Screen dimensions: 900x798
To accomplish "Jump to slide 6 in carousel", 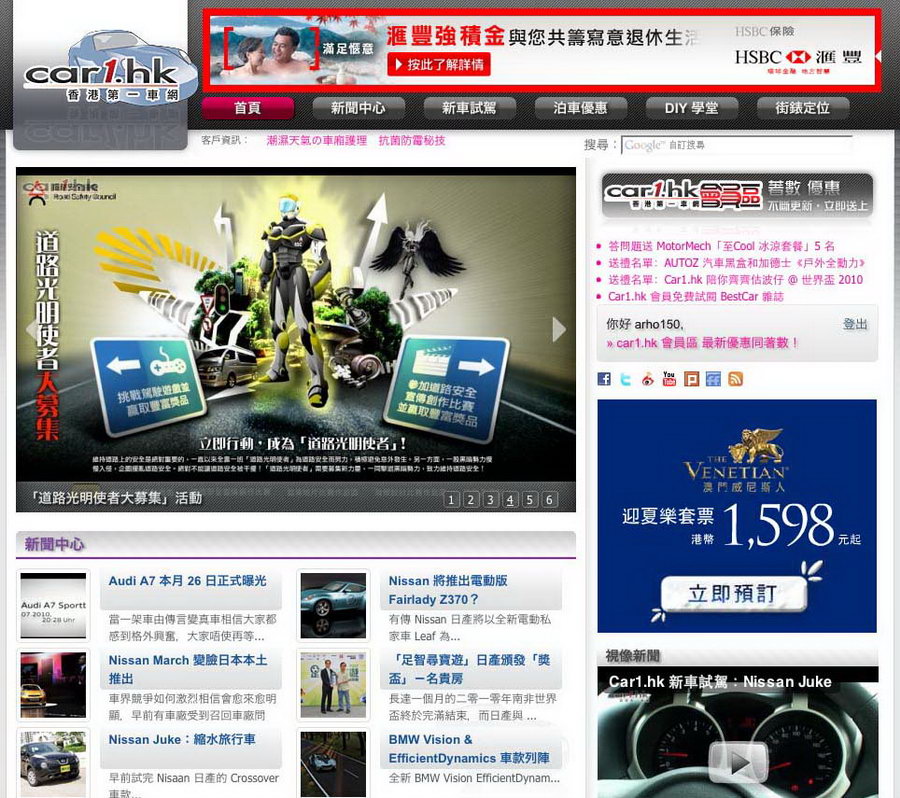I will tap(549, 499).
